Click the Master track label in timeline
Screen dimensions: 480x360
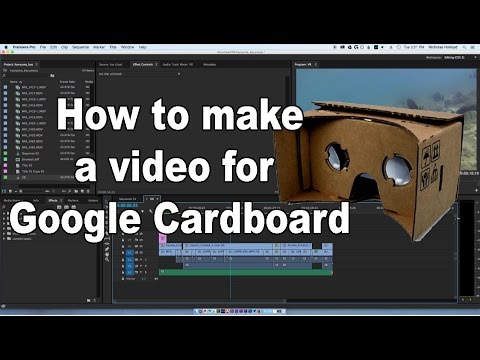click(131, 279)
